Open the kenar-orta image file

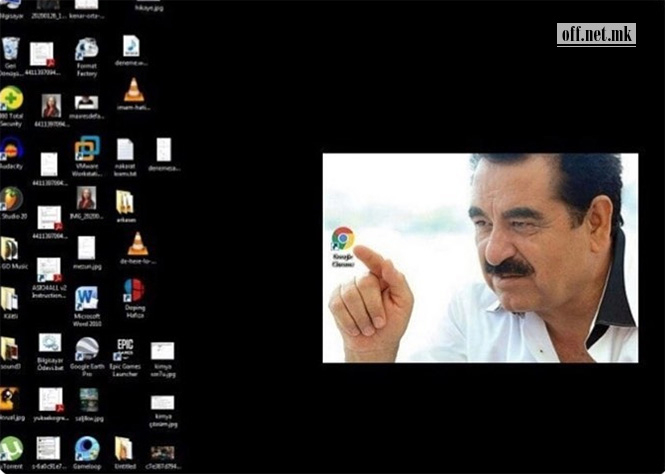[x=87, y=5]
